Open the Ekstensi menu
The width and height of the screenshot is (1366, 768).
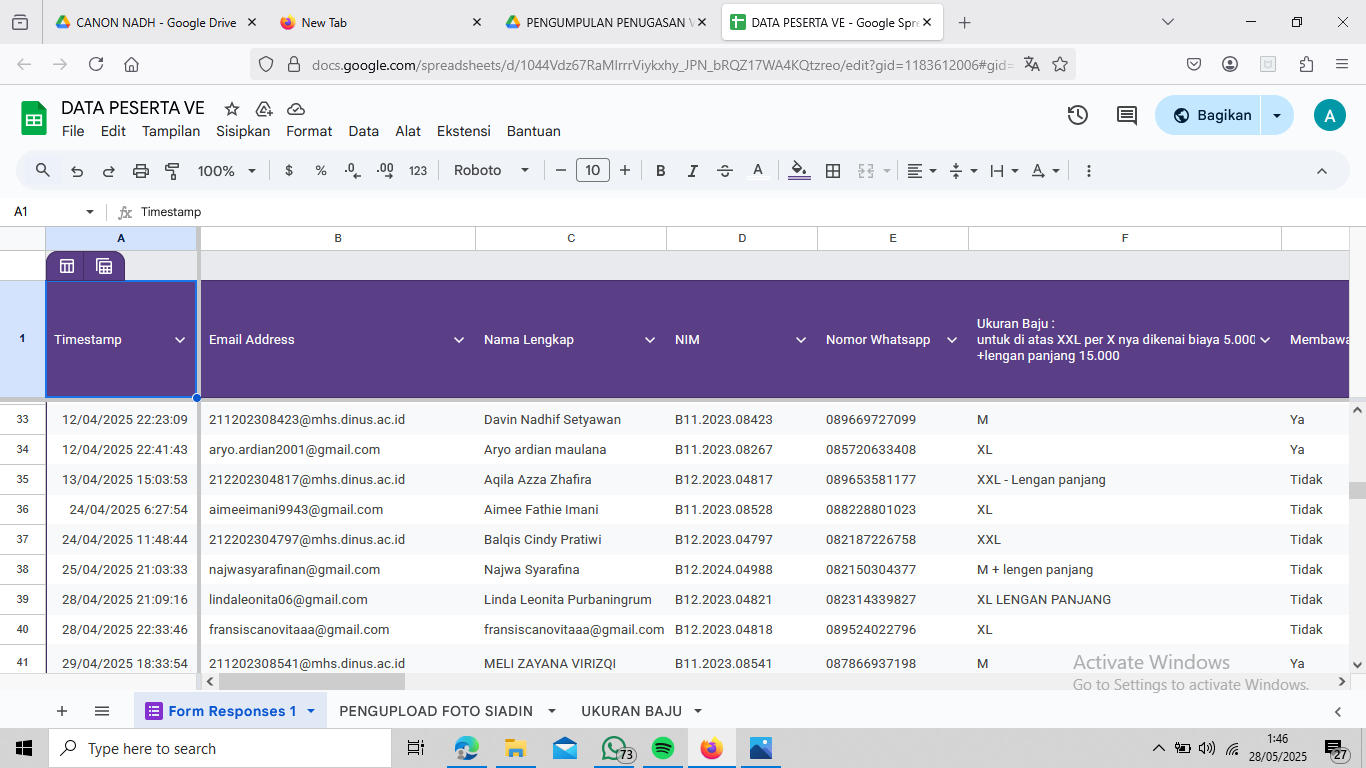(x=464, y=131)
